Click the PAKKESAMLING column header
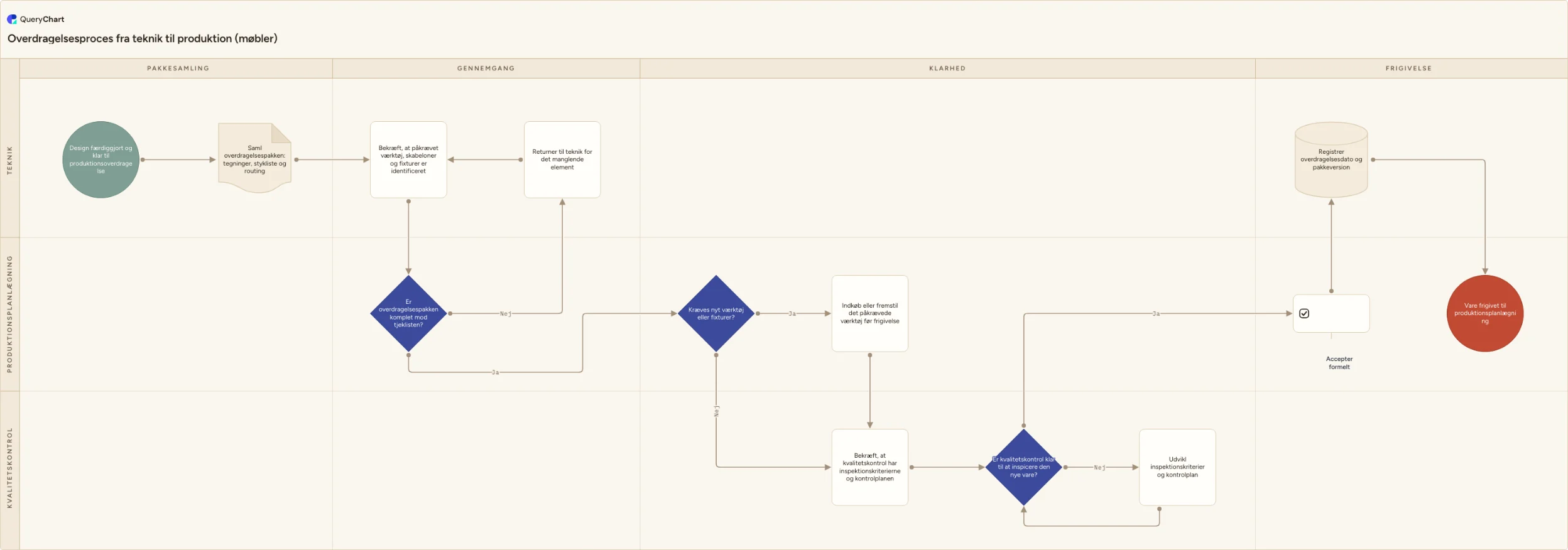Image resolution: width=1568 pixels, height=550 pixels. 178,68
